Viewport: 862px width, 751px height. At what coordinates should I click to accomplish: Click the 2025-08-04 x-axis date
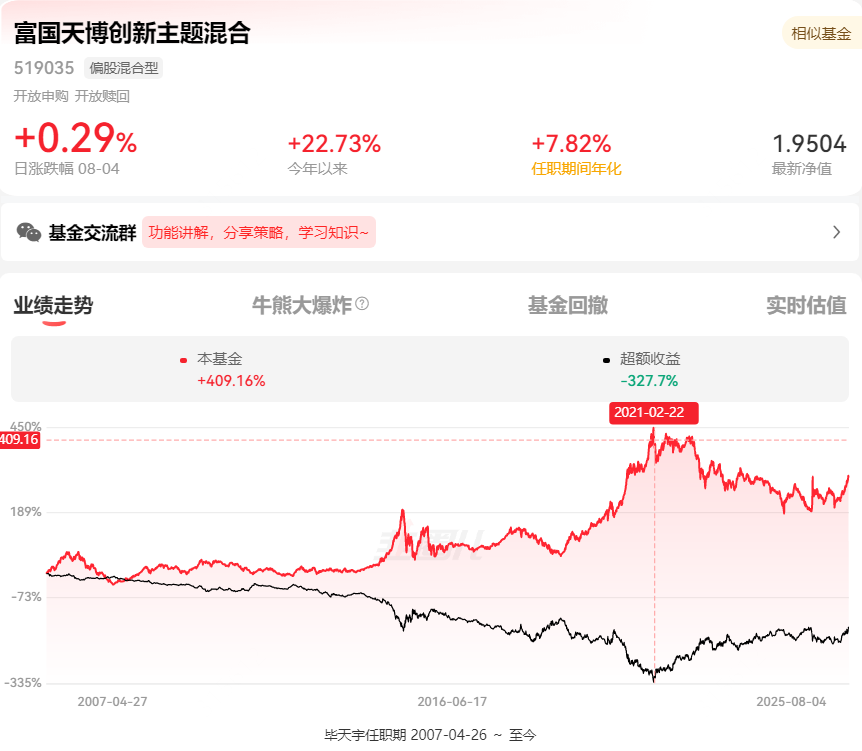click(x=791, y=702)
